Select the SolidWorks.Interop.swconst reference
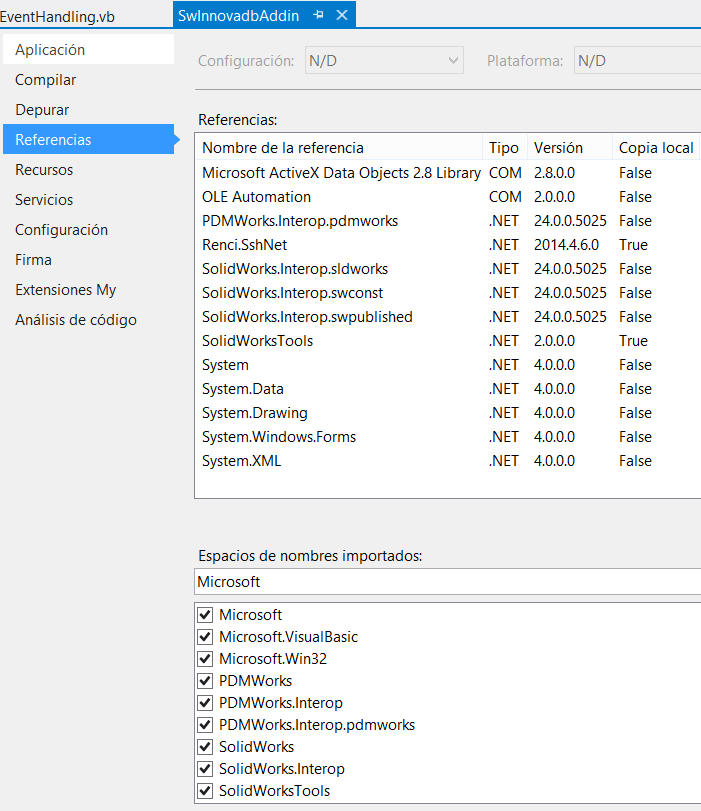The image size is (701, 811). (x=448, y=293)
